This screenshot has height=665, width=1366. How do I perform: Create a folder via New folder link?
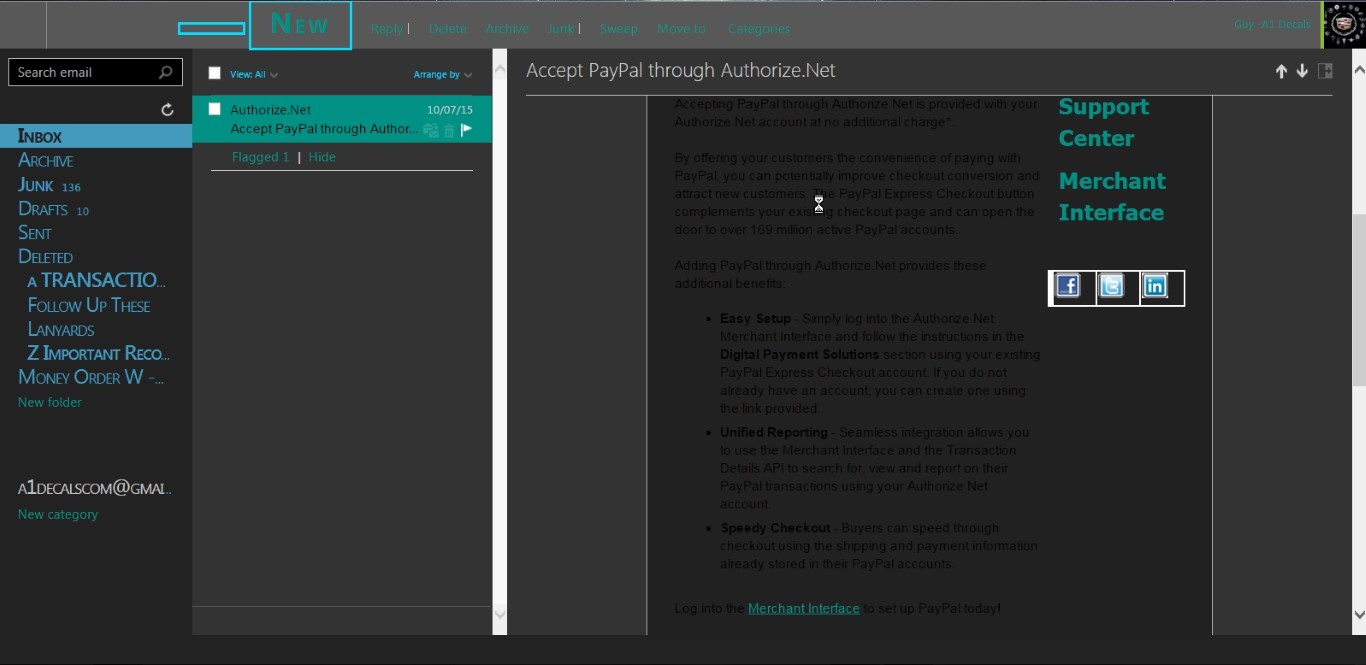click(x=50, y=402)
